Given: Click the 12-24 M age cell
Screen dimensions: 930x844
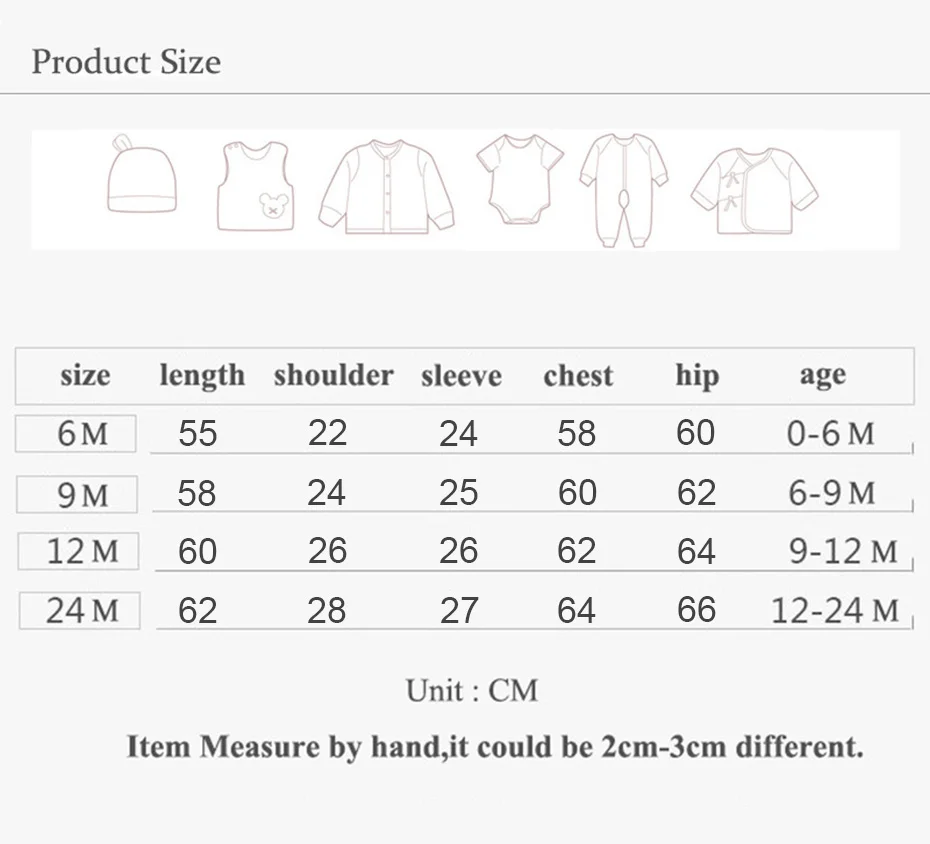Looking at the screenshot, I should click(x=835, y=610).
